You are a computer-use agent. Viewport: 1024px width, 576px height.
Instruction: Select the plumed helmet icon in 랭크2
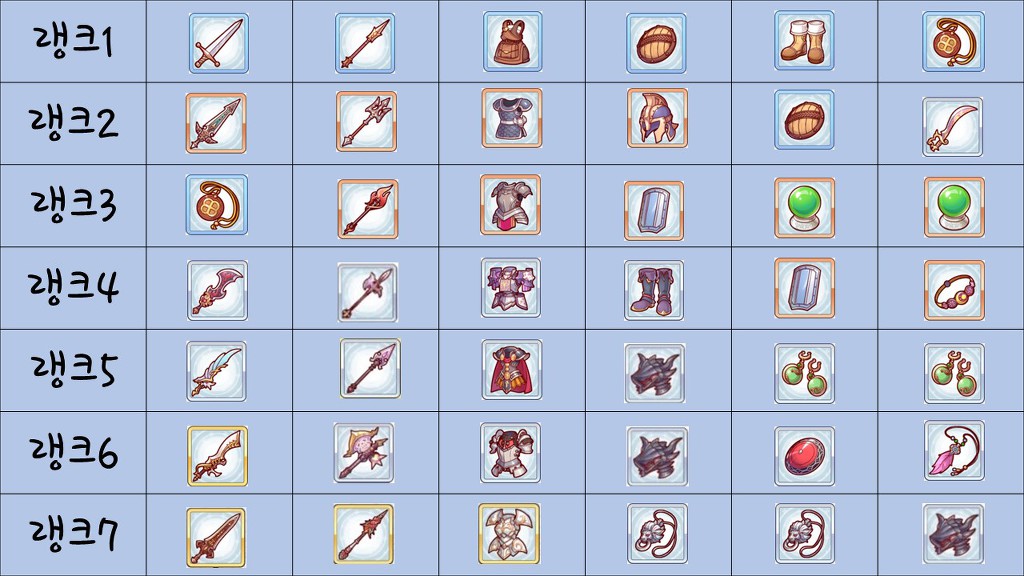coord(657,118)
